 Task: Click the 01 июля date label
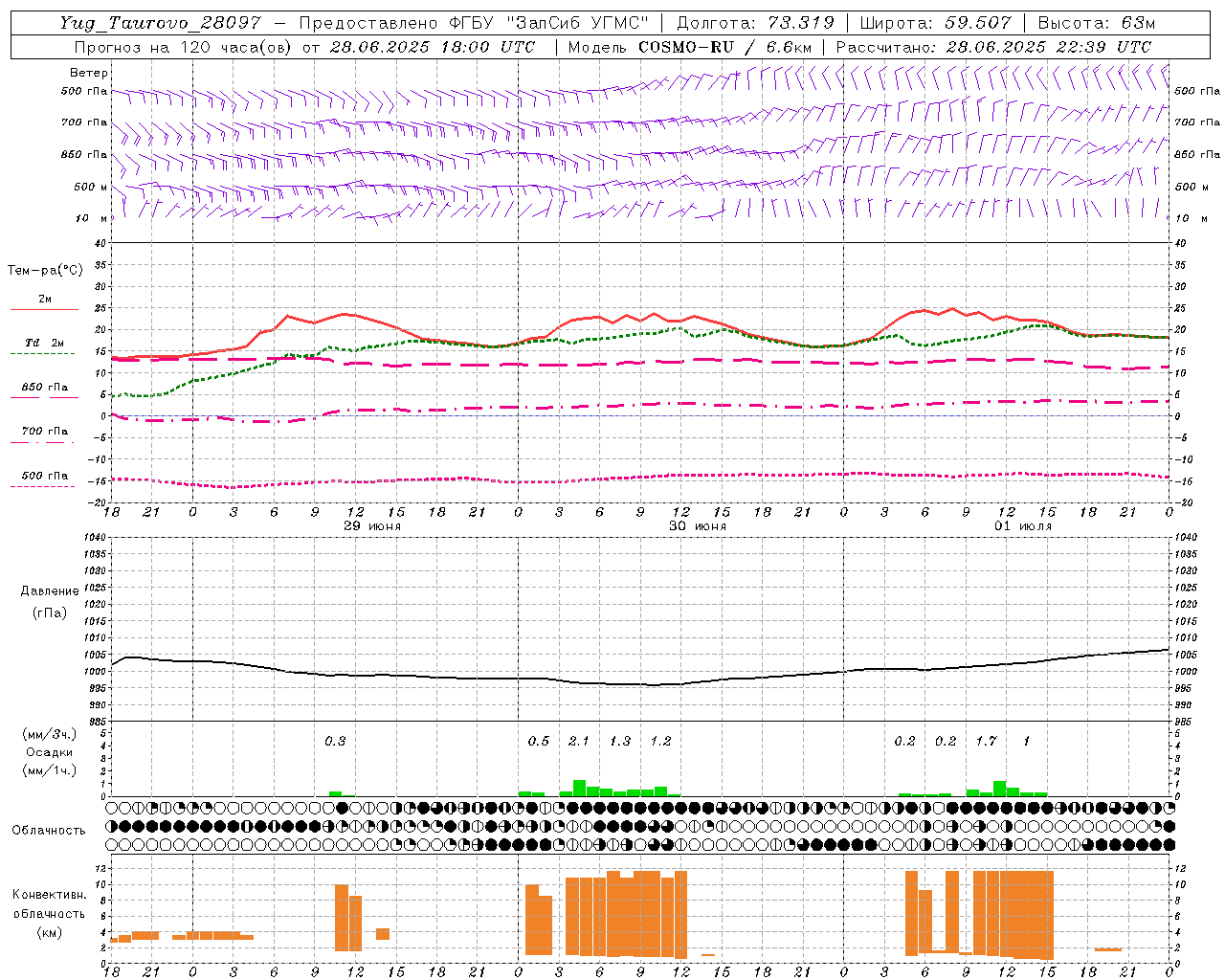(1023, 526)
